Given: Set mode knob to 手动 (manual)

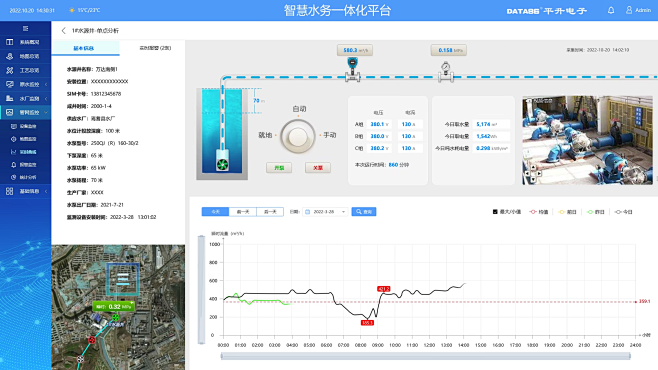Looking at the screenshot, I should pyautogui.click(x=329, y=135).
